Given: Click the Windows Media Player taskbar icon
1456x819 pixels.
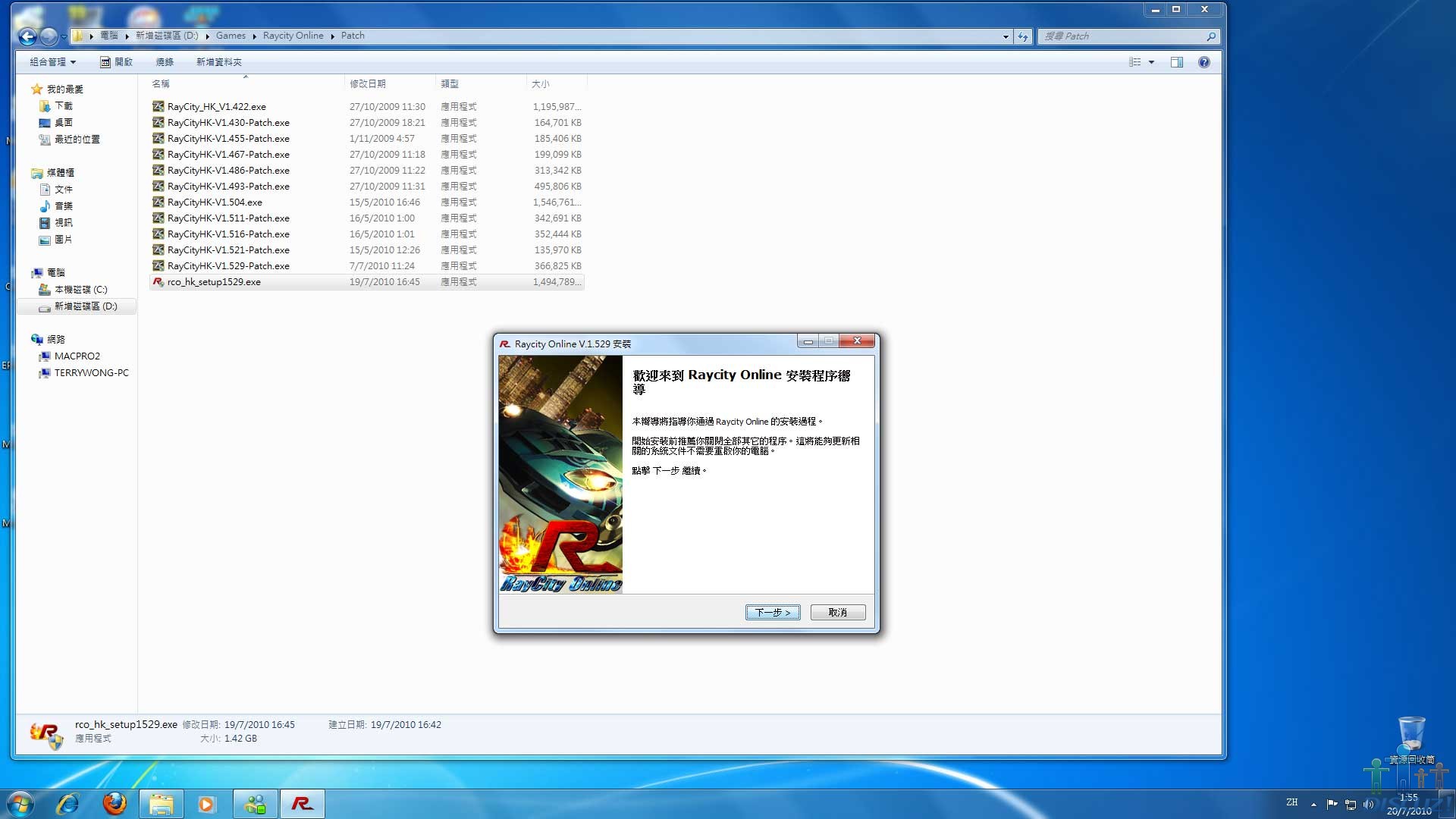Looking at the screenshot, I should (206, 804).
